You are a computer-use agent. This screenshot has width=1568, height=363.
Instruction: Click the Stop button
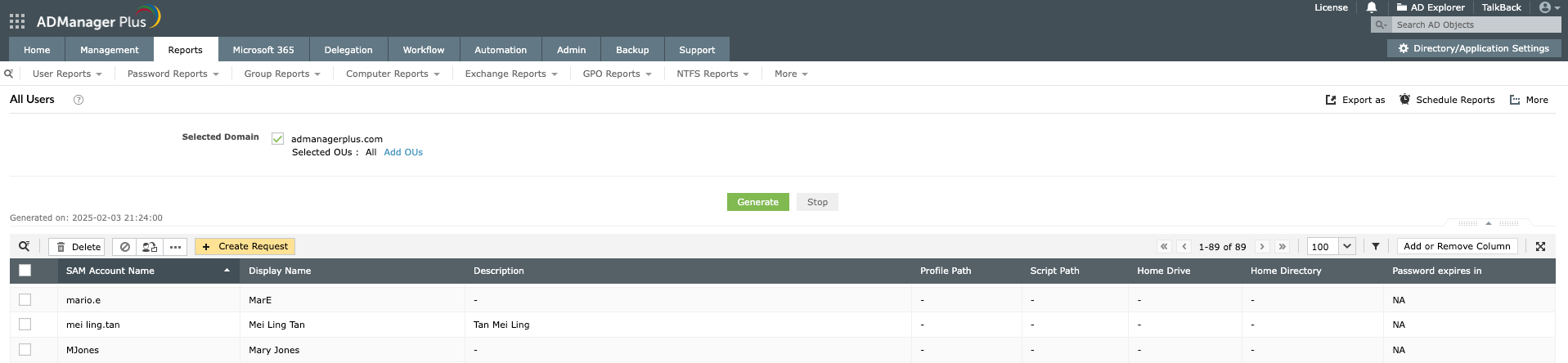point(817,202)
